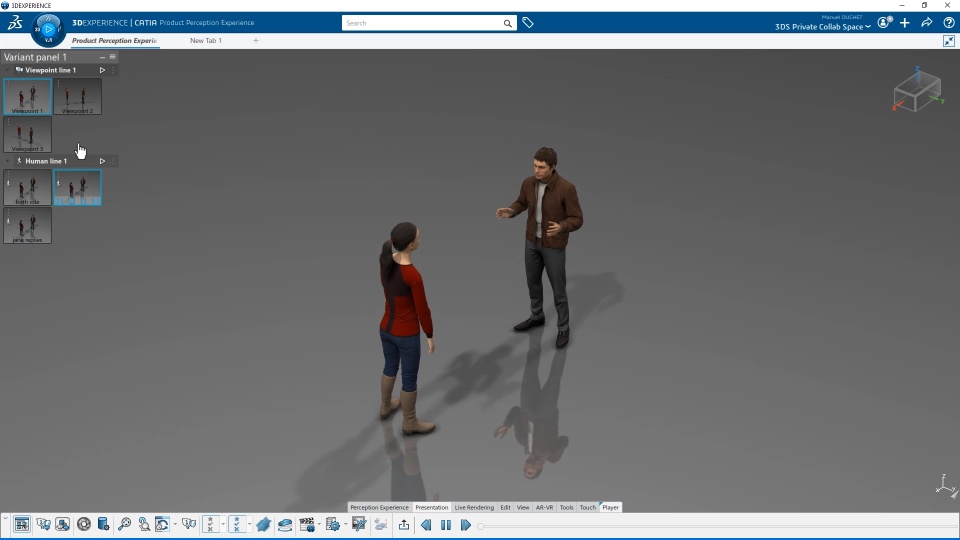Open 3DS Private Collab Space dropdown

pos(823,27)
